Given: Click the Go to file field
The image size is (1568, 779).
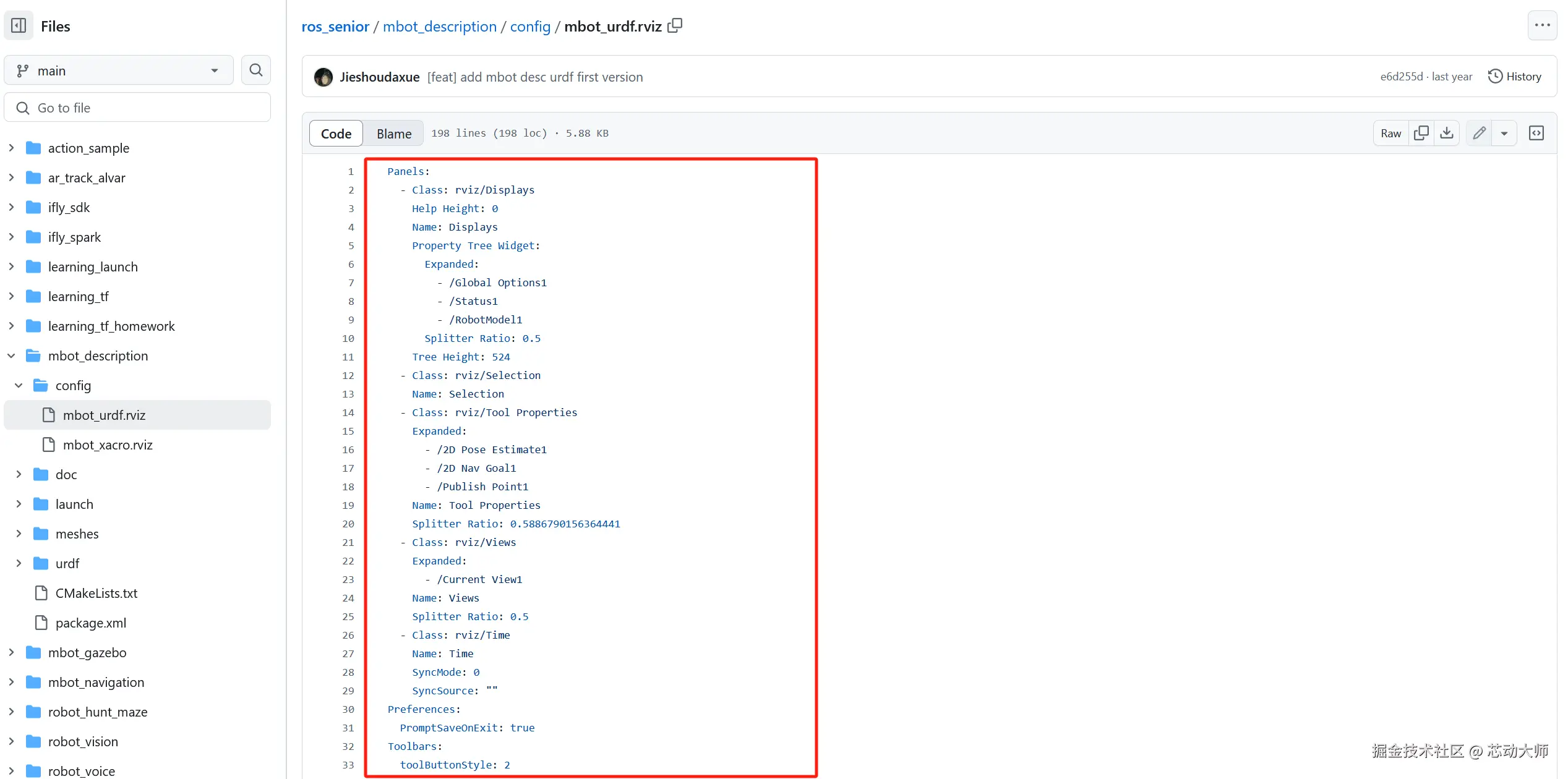Looking at the screenshot, I should pyautogui.click(x=137, y=108).
